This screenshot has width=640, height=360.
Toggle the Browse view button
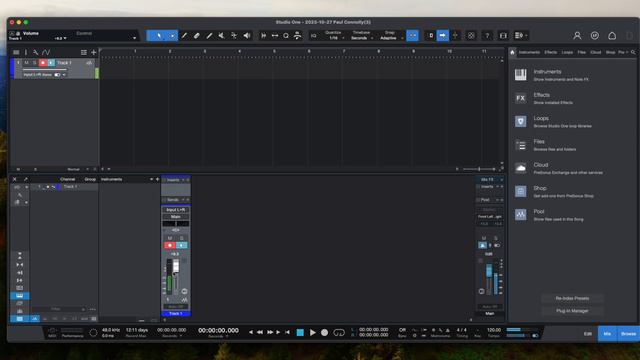coord(628,333)
